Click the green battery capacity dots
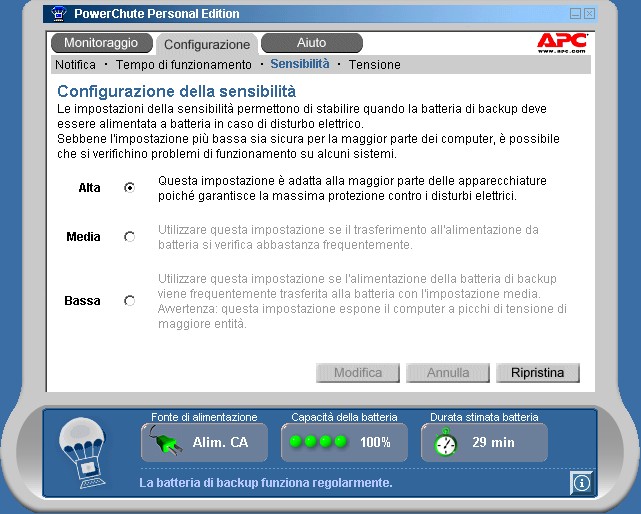The image size is (641, 514). click(318, 442)
